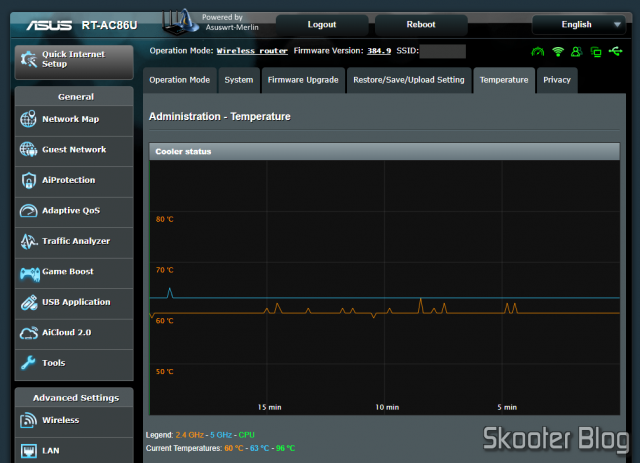Image resolution: width=640 pixels, height=463 pixels.
Task: Click the Wireless signal icon in Advanced Settings
Action: 29,420
